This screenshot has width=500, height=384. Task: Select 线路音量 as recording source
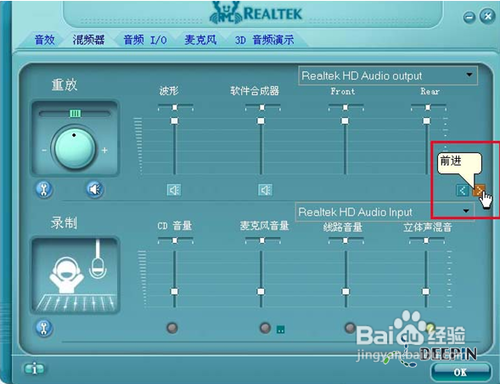coord(350,328)
